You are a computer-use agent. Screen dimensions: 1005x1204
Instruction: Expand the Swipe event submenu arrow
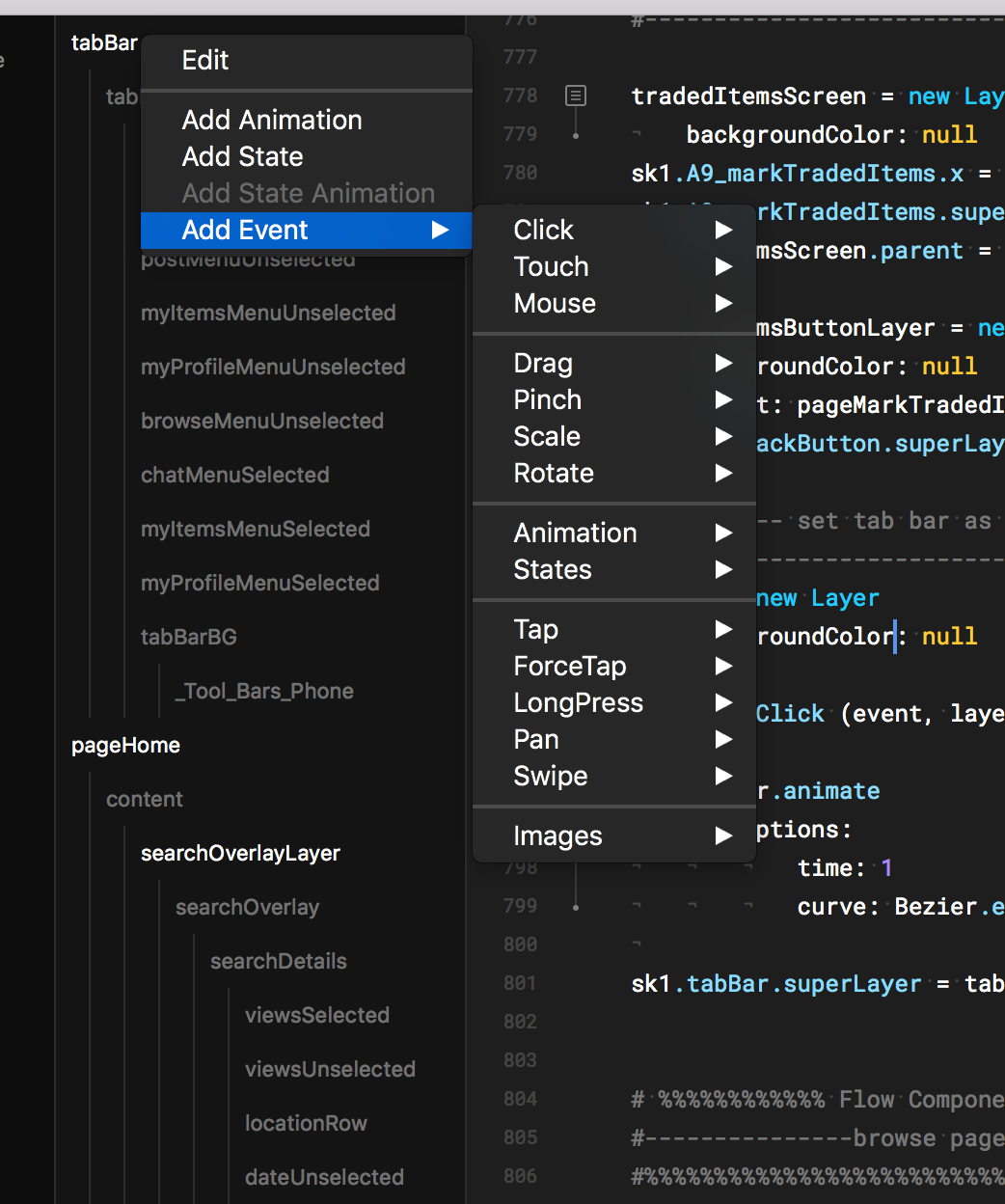(x=723, y=777)
